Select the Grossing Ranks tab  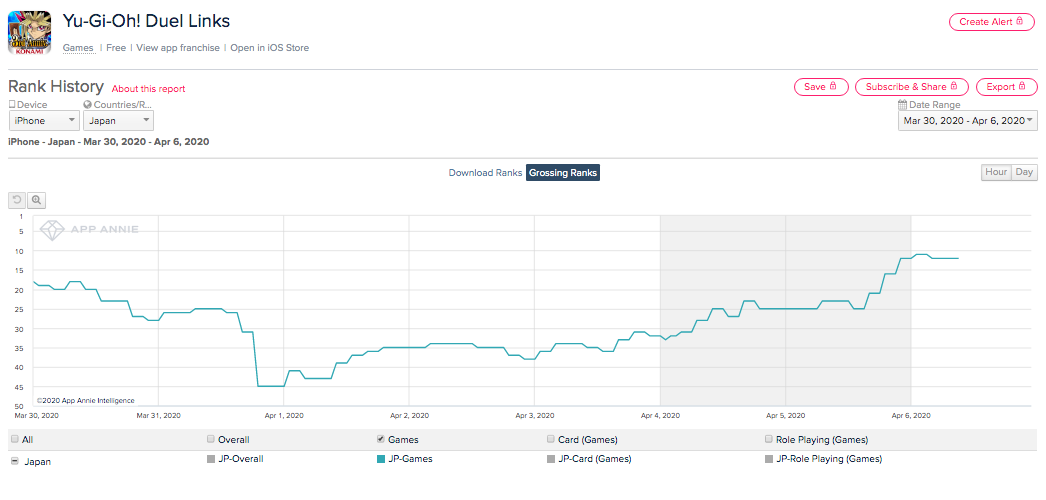point(563,173)
